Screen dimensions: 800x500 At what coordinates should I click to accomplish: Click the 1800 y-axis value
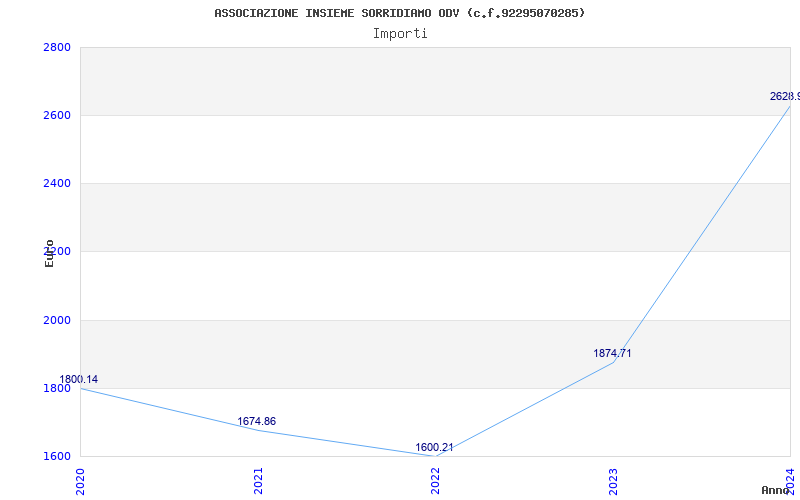point(57,388)
